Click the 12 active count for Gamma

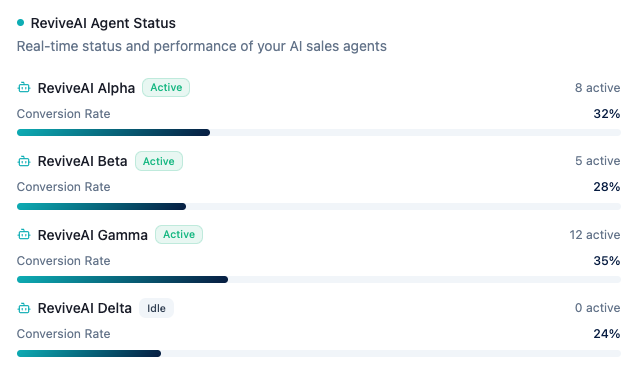point(595,234)
